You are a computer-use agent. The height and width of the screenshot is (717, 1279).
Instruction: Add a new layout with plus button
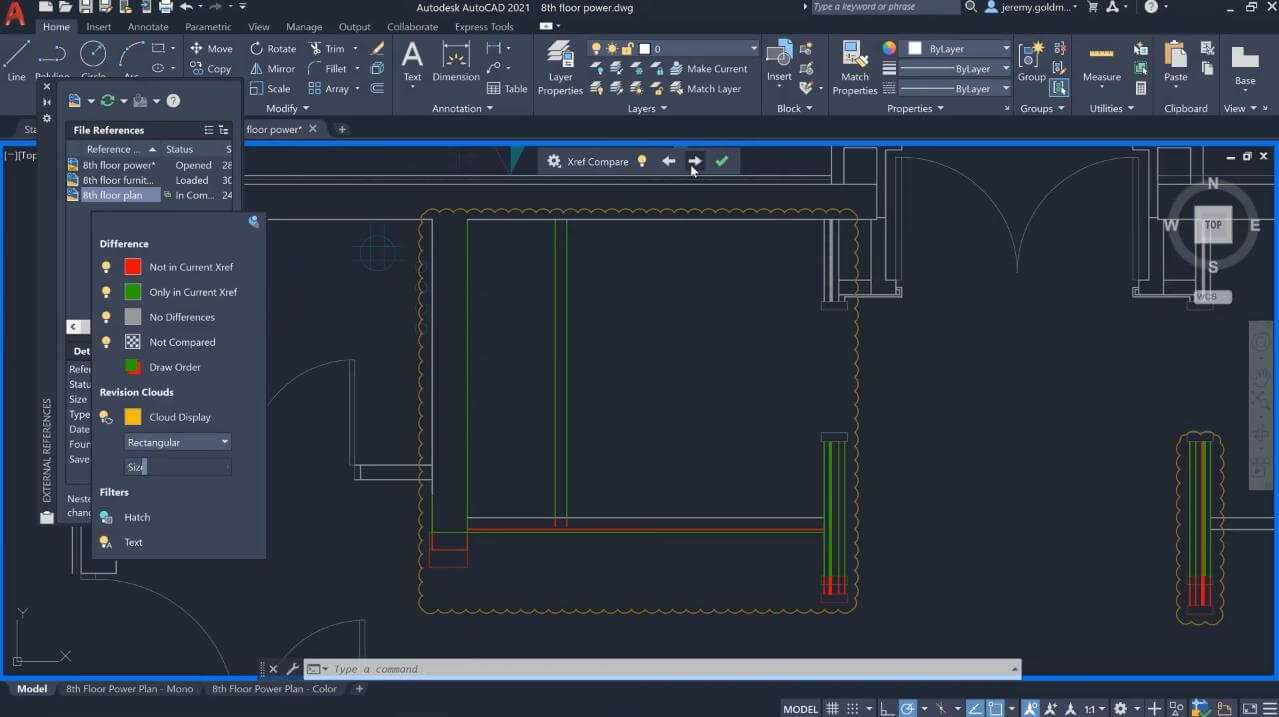pos(360,689)
